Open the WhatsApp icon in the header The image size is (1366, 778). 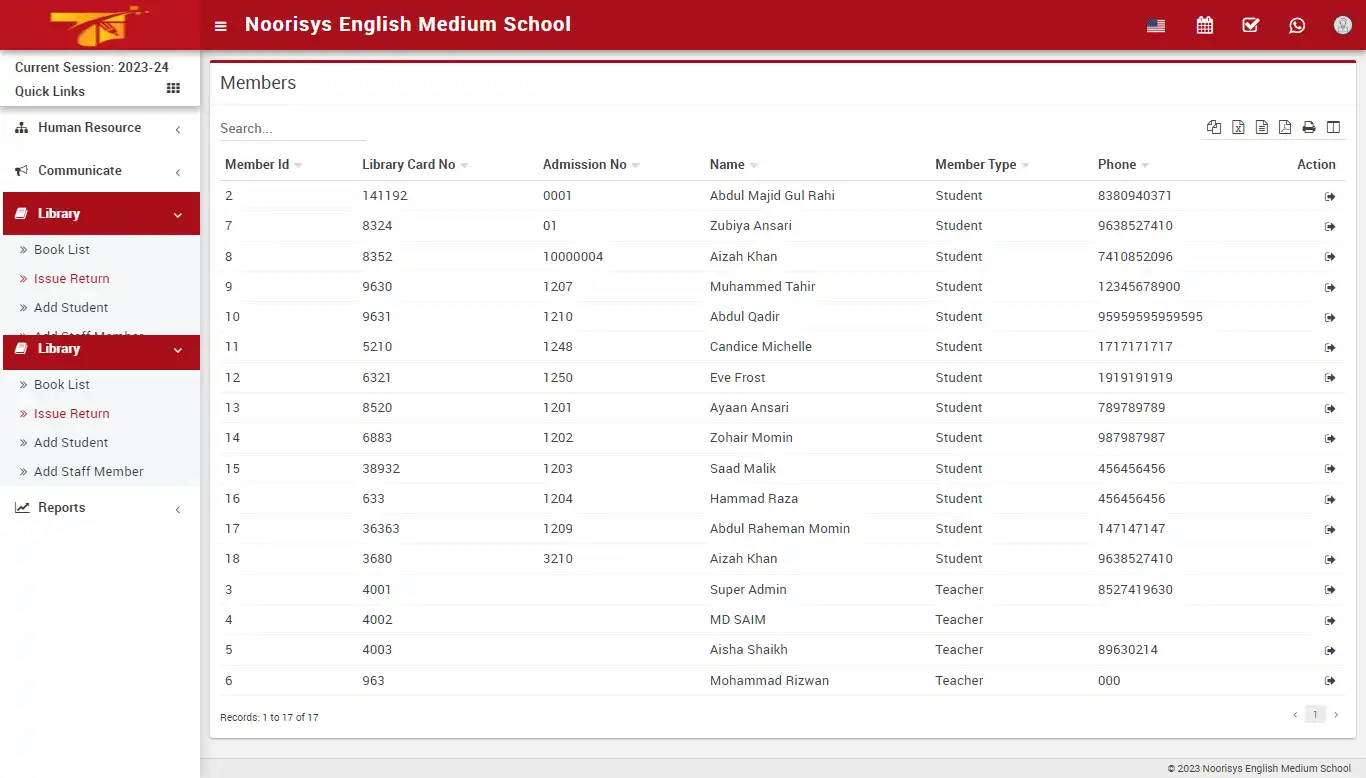tap(1297, 25)
